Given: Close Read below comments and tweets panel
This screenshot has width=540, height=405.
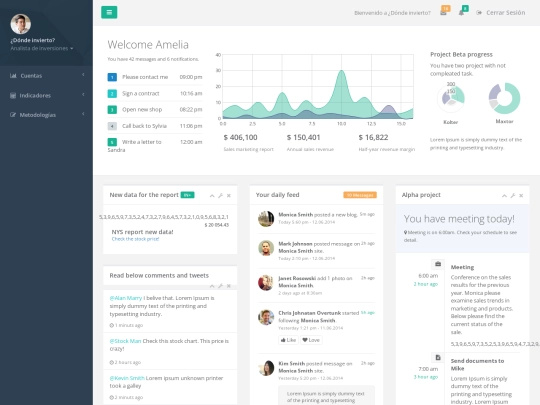Looking at the screenshot, I should [x=229, y=286].
